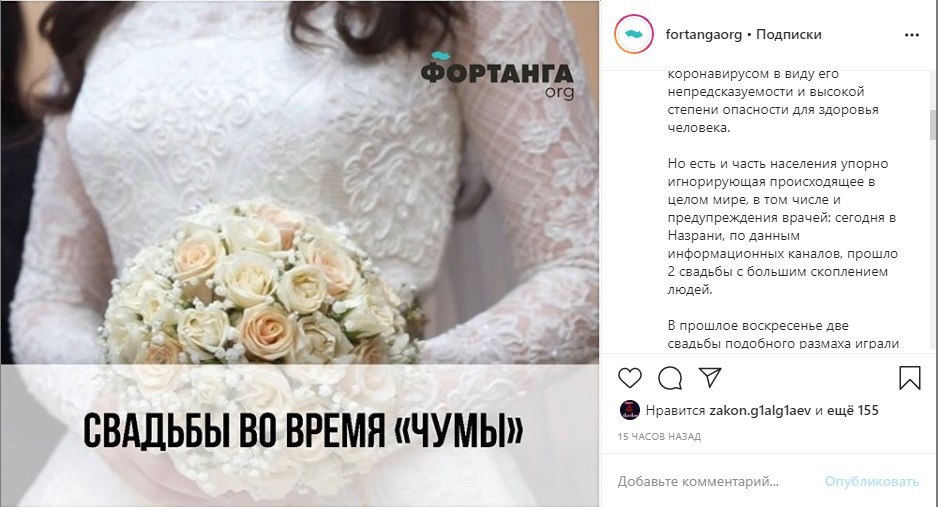Screen dimensions: 938x507
Task: Open comments with the speech bubble icon
Action: (670, 378)
